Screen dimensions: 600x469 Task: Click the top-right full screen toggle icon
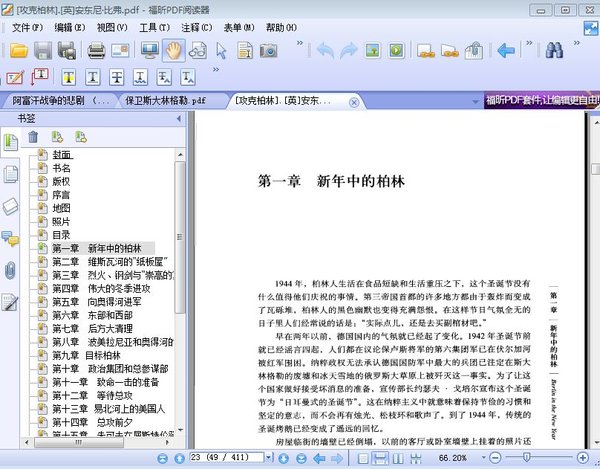tap(591, 28)
